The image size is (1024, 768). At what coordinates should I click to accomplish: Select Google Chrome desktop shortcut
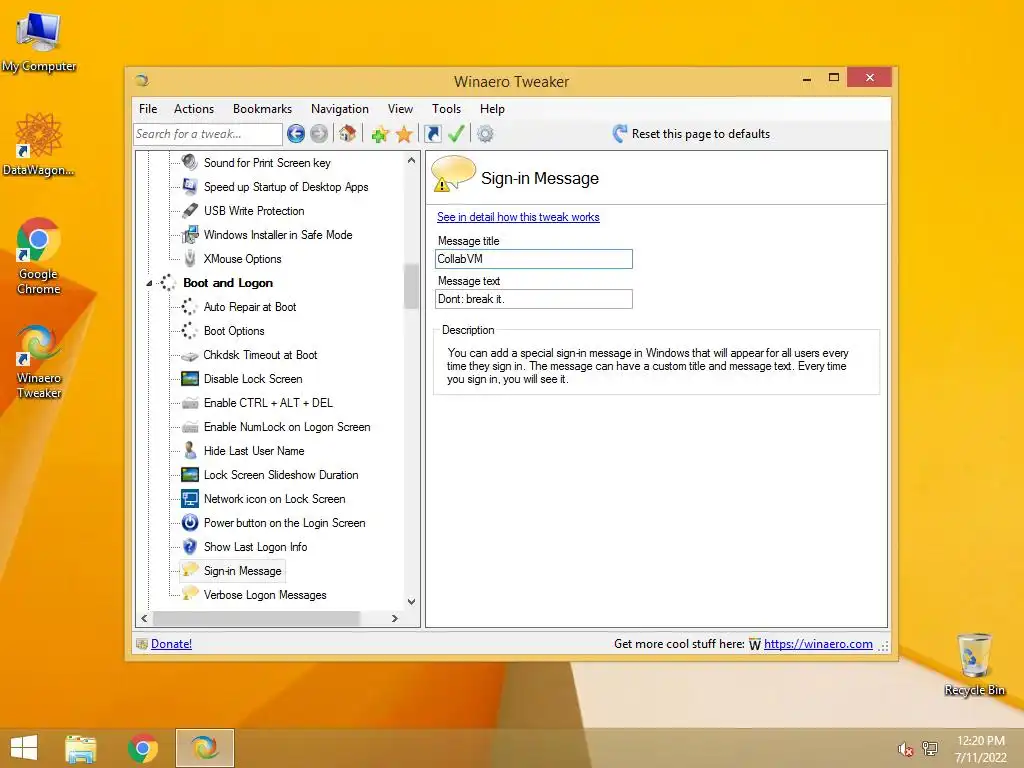39,256
